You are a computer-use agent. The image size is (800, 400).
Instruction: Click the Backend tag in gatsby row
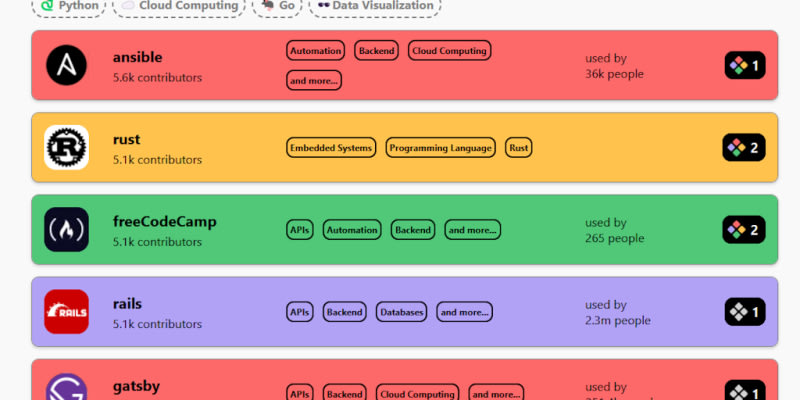[344, 393]
